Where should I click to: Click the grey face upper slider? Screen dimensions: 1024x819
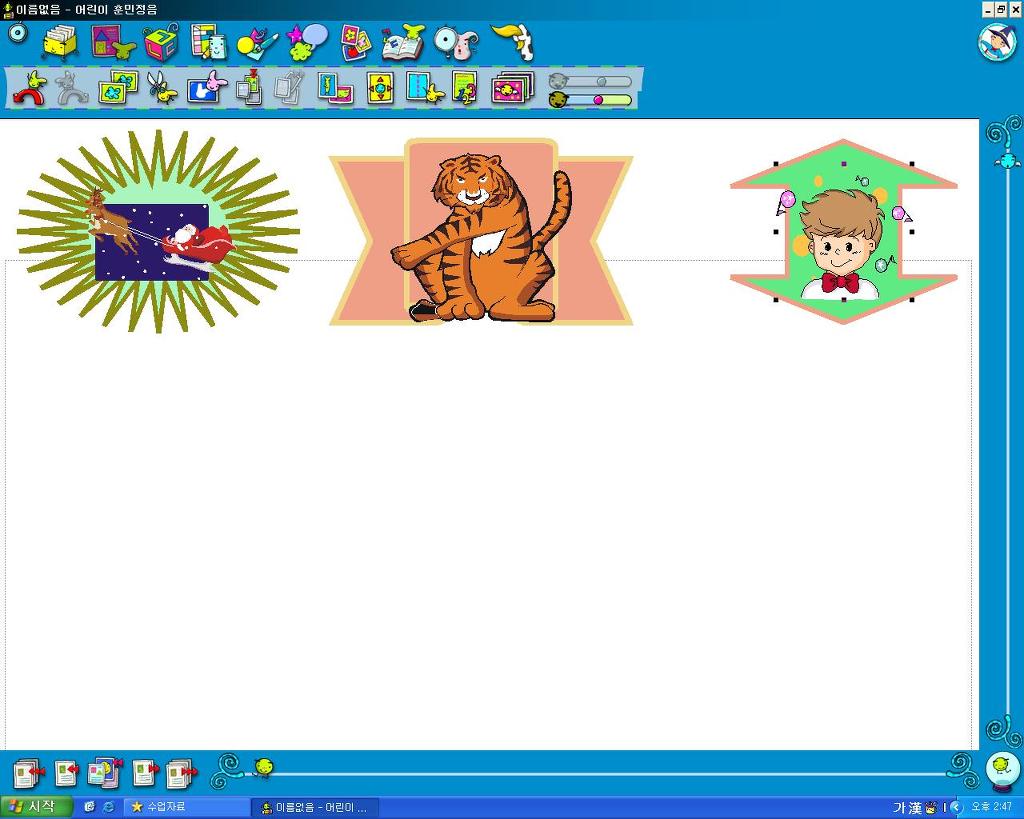(590, 82)
